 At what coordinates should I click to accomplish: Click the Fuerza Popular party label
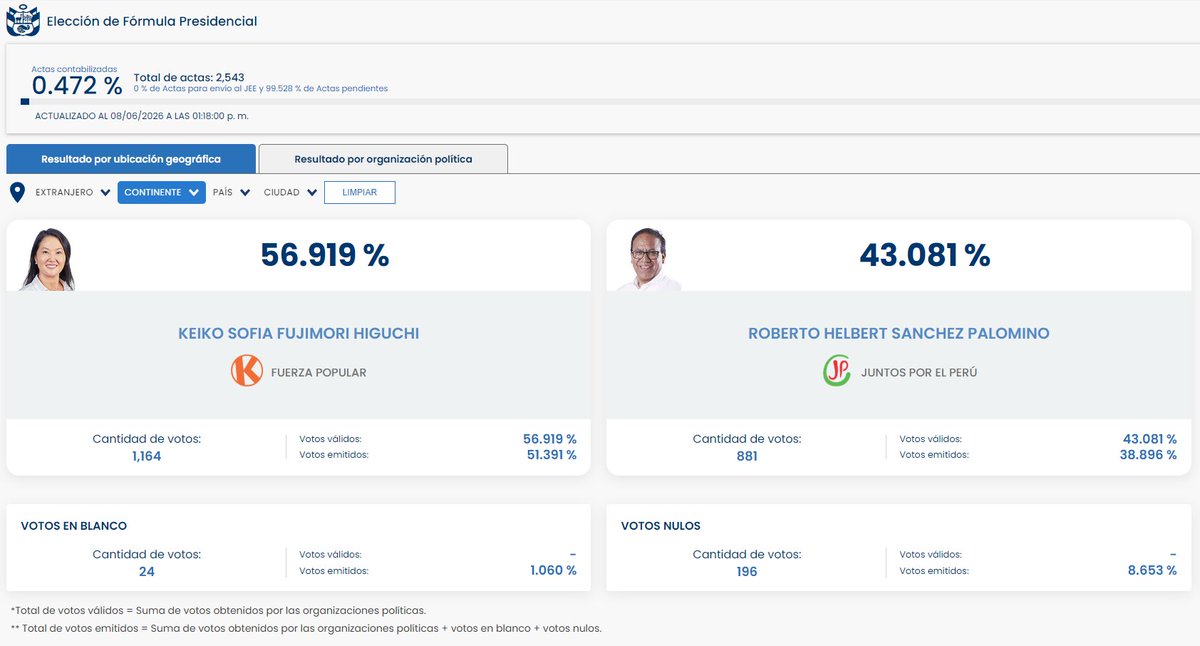pos(318,372)
